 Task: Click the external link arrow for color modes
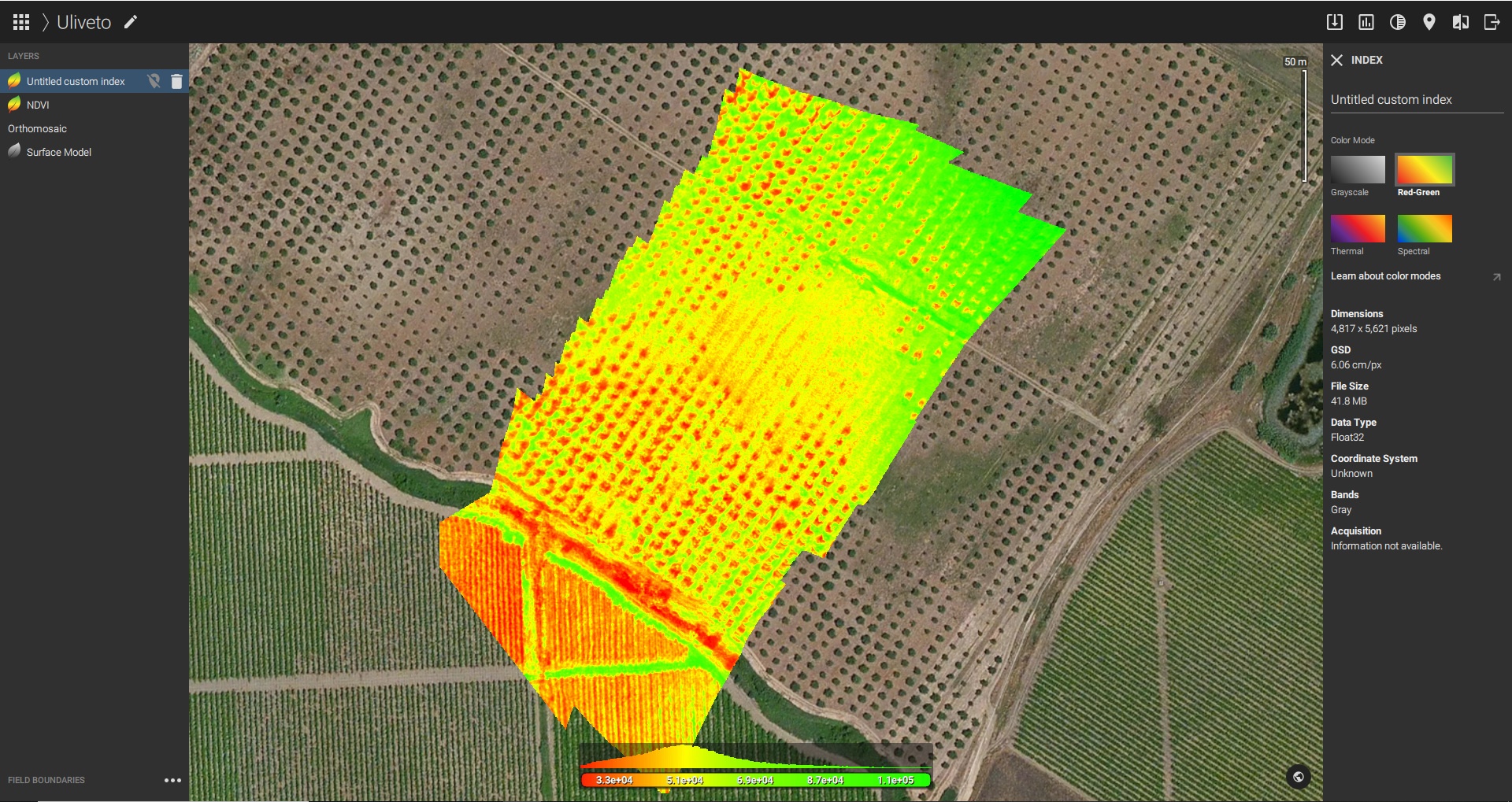[x=1496, y=277]
